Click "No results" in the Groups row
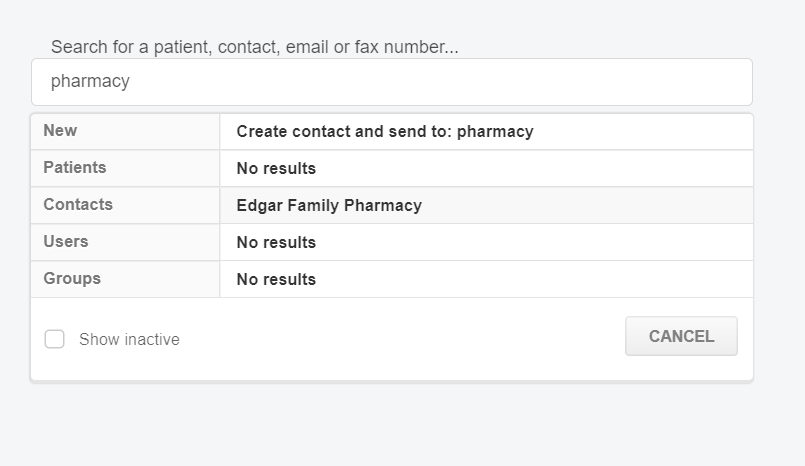 pyautogui.click(x=276, y=280)
